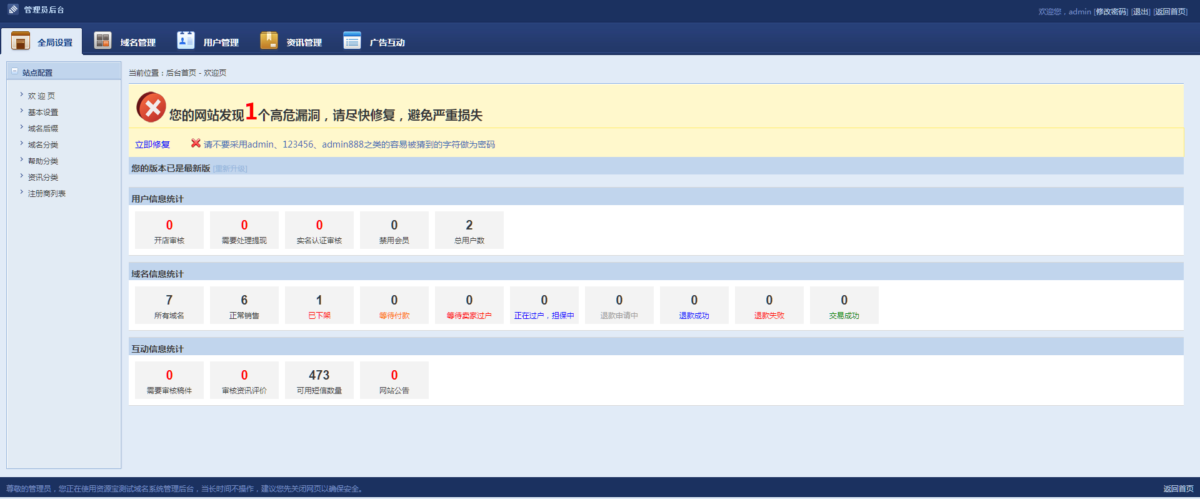The height and width of the screenshot is (499, 1200).
Task: Click the 用户管理 contact card icon
Action: (185, 41)
